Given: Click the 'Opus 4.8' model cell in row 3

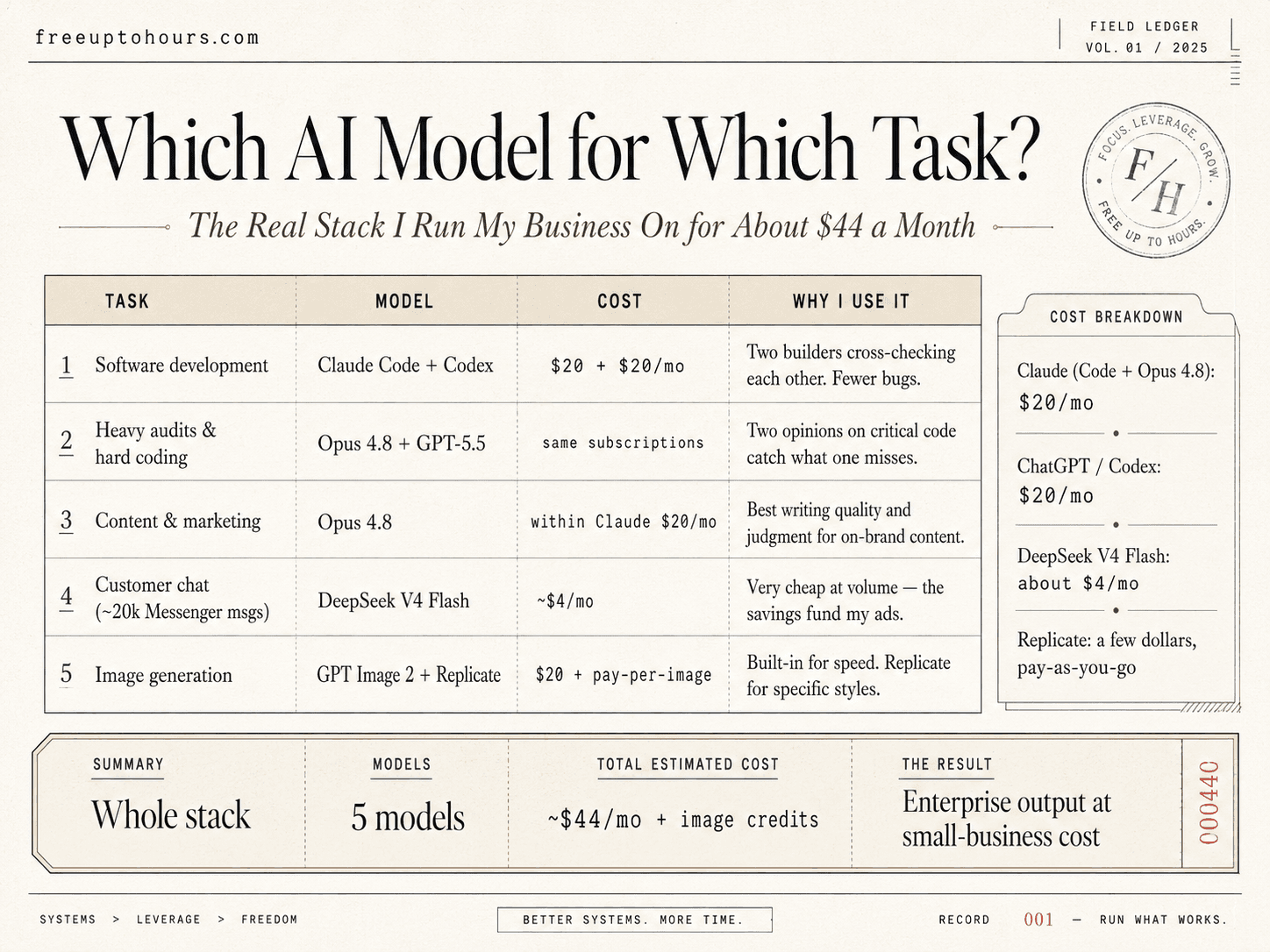Looking at the screenshot, I should coord(354,522).
